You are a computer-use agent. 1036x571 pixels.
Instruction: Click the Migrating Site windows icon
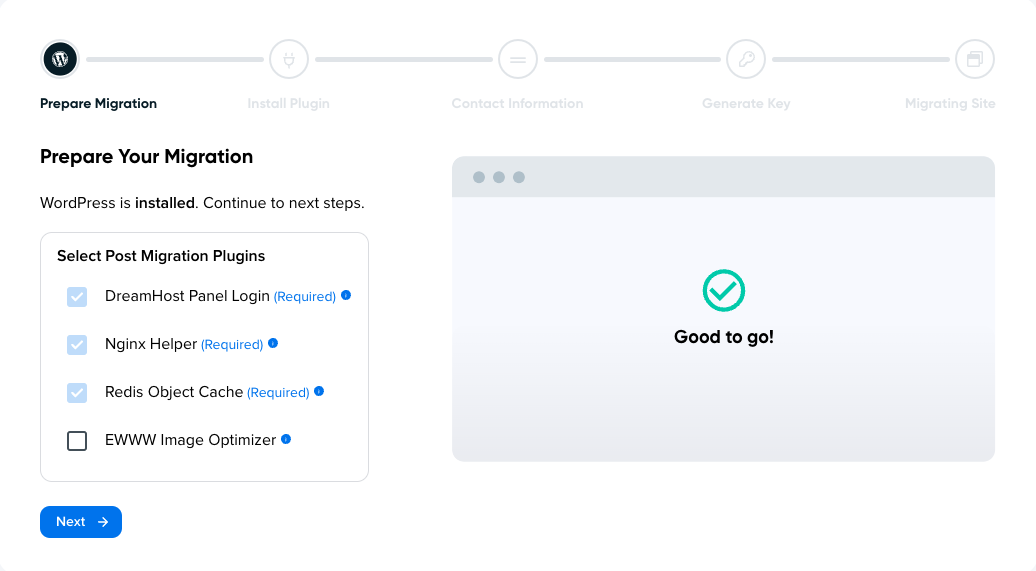975,59
